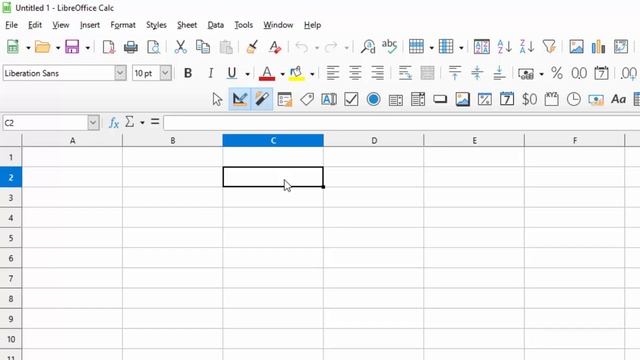The image size is (640, 360).
Task: Click the Center Horizontally icon
Action: click(355, 73)
